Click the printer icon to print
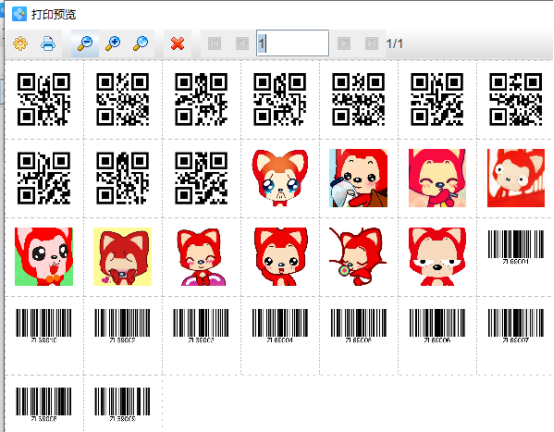This screenshot has height=432, width=554. coord(48,43)
